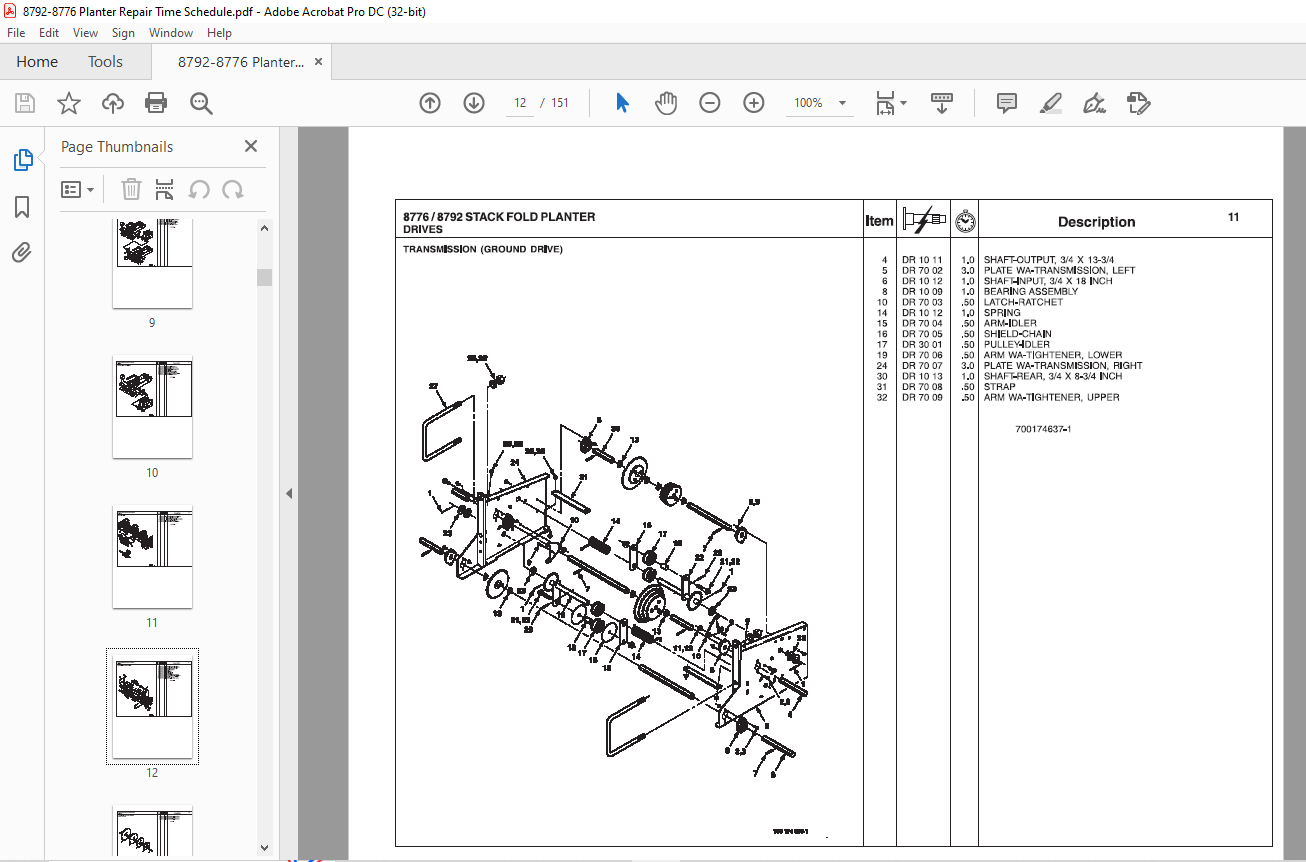Click the 'Description' column header
Viewport: 1306px width, 862px height.
[x=1096, y=222]
